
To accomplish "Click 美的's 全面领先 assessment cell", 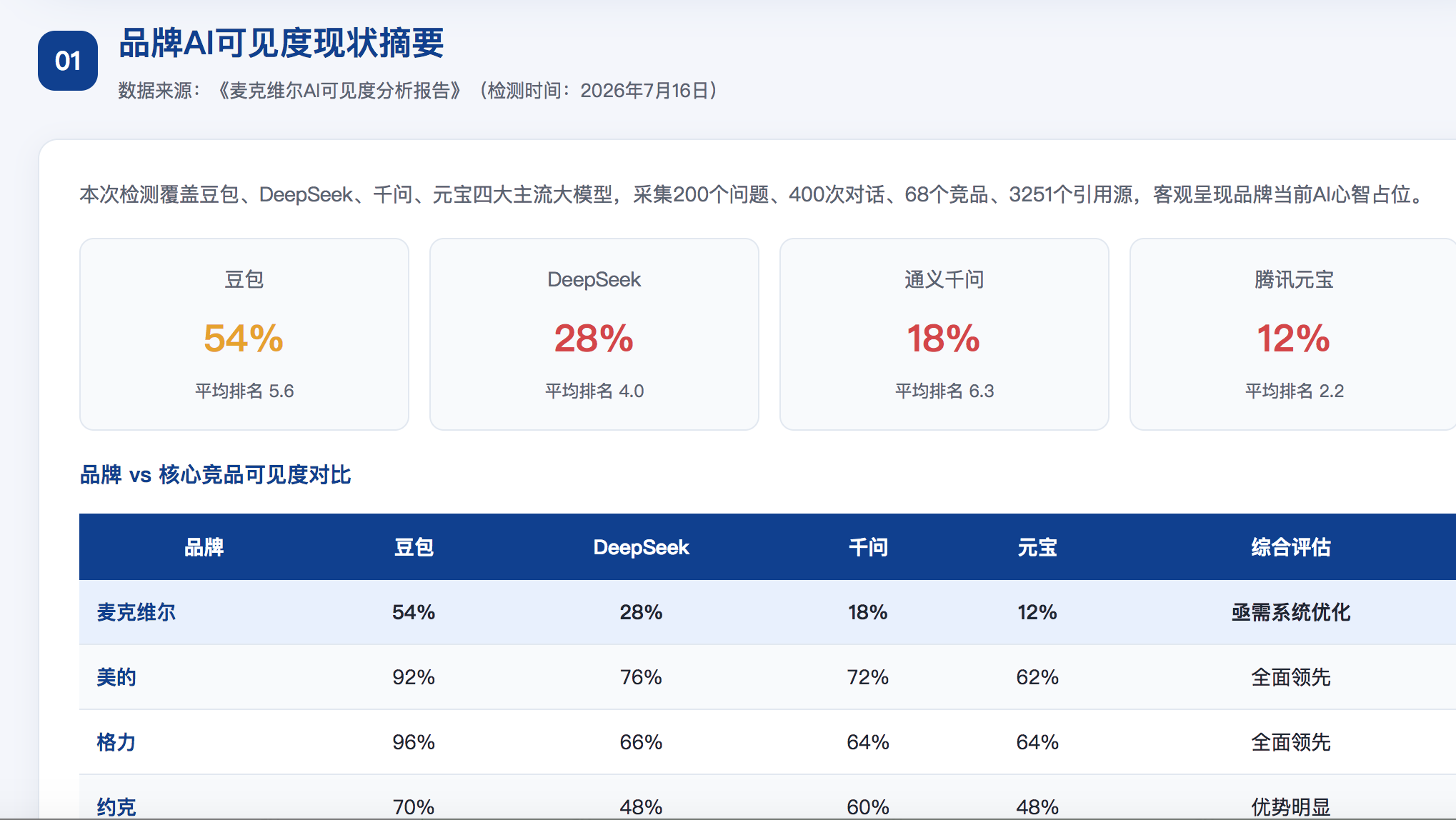I will (x=1291, y=677).
